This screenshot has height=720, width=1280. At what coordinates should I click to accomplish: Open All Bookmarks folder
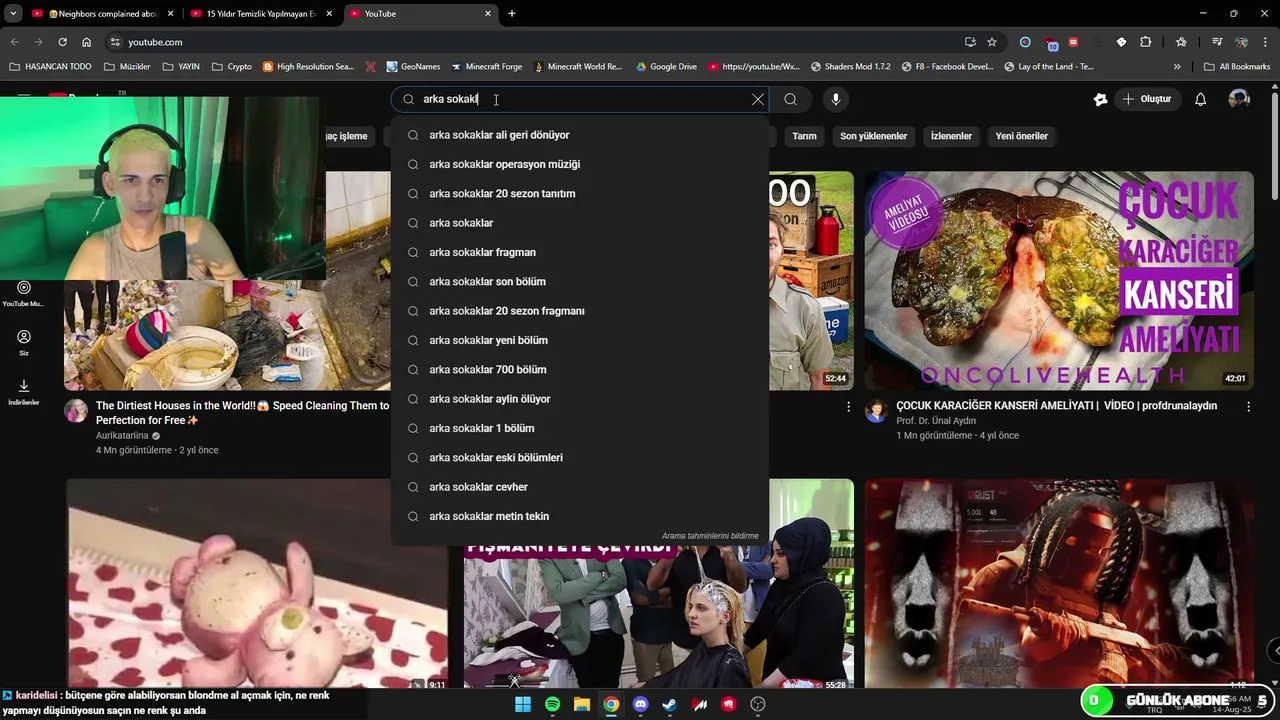click(x=1238, y=67)
